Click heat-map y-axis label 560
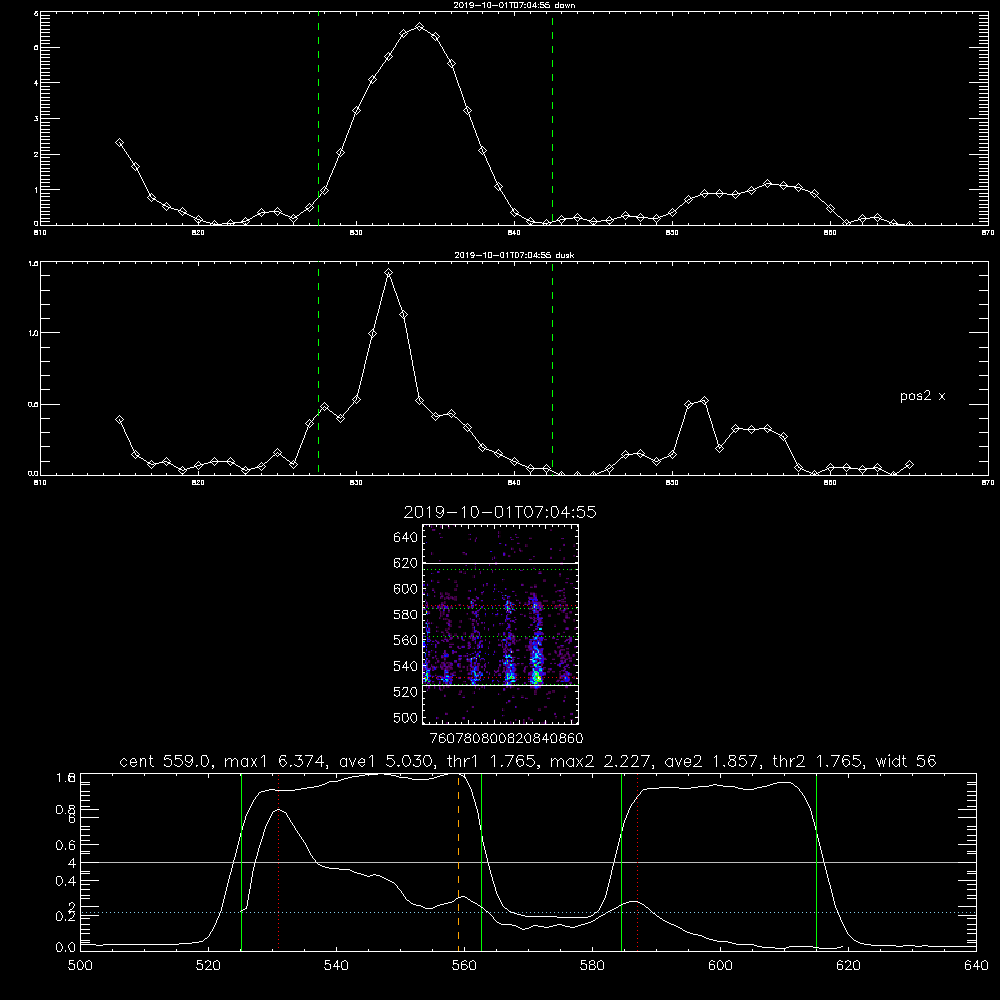The image size is (1000, 1000). (x=406, y=640)
